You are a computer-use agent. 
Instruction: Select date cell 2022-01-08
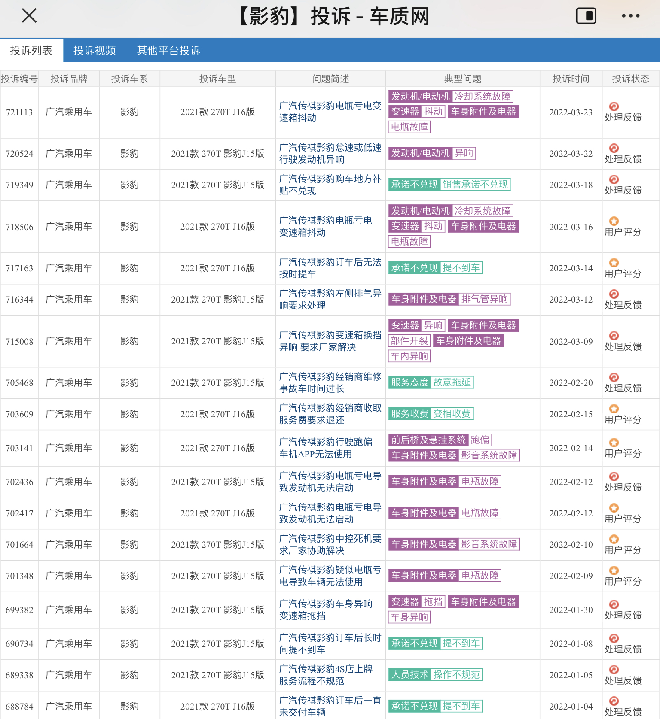tap(571, 644)
